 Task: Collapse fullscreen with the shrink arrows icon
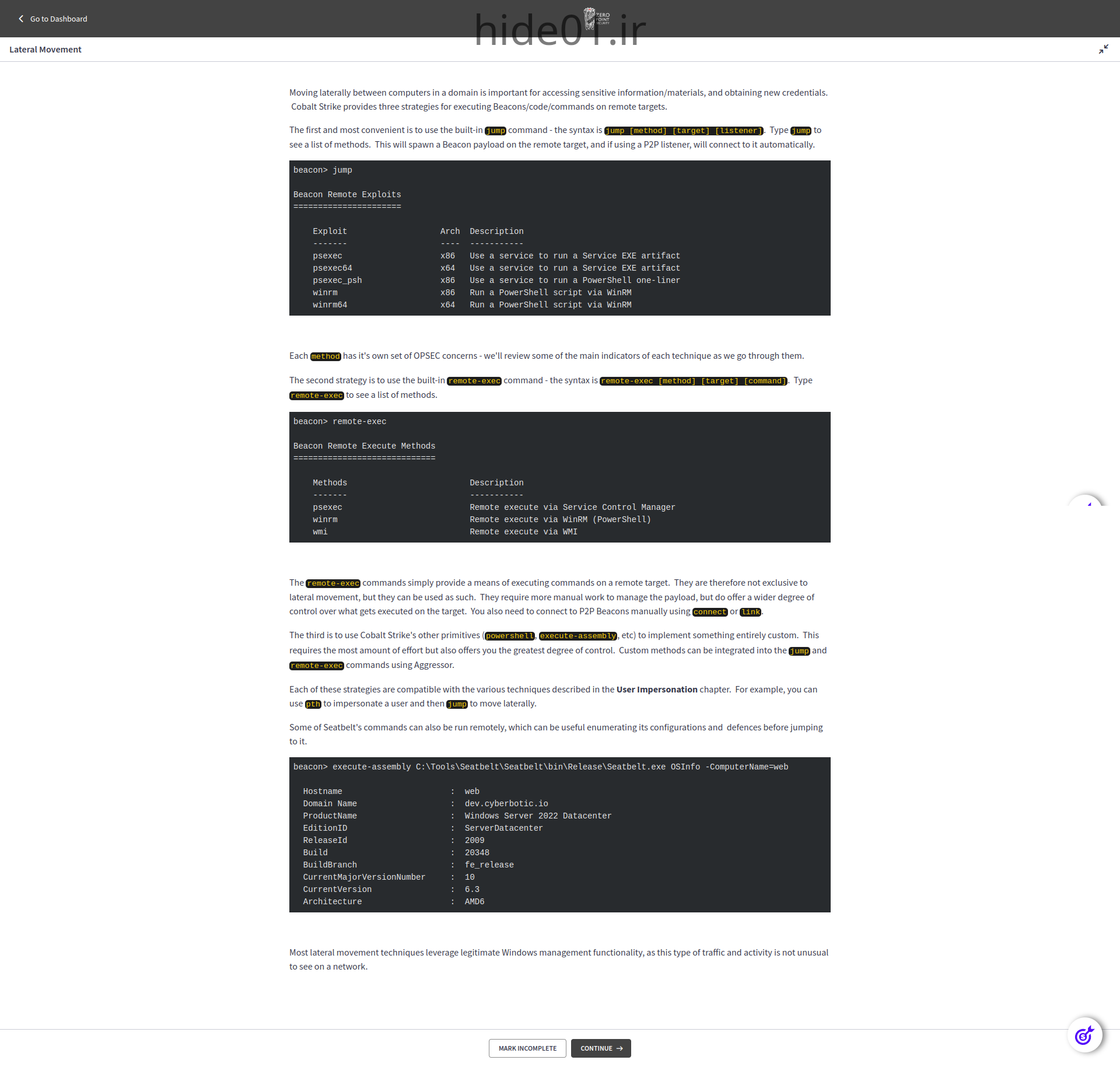tap(1104, 49)
